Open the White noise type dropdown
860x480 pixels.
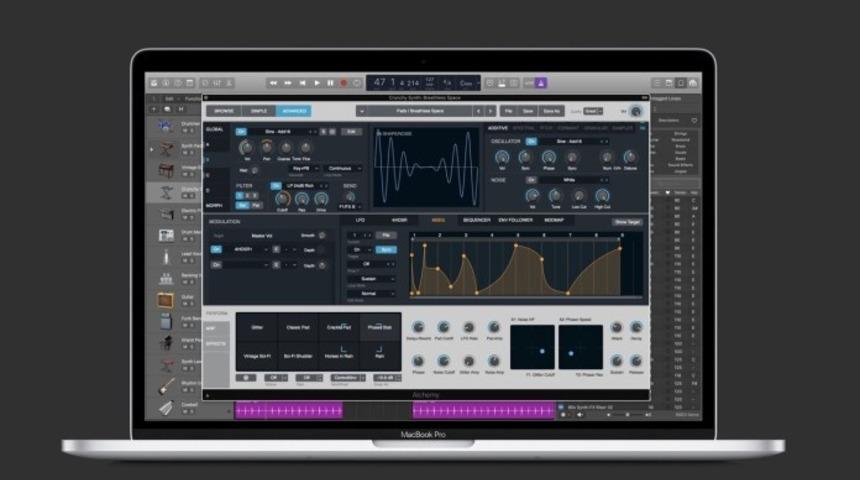pyautogui.click(x=574, y=180)
